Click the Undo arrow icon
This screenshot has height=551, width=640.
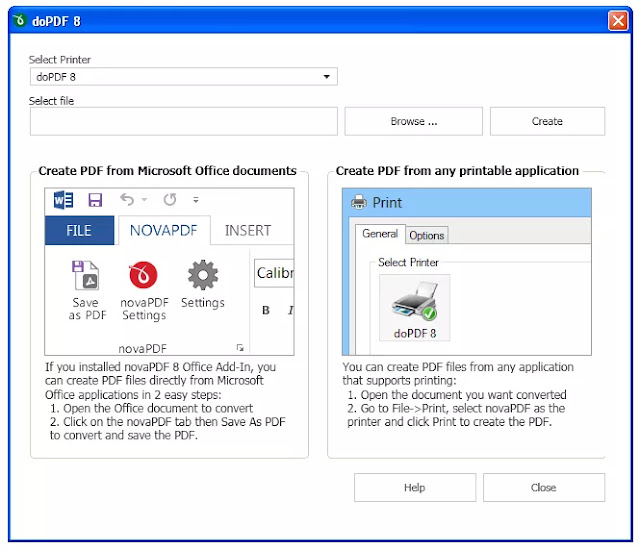tap(127, 200)
